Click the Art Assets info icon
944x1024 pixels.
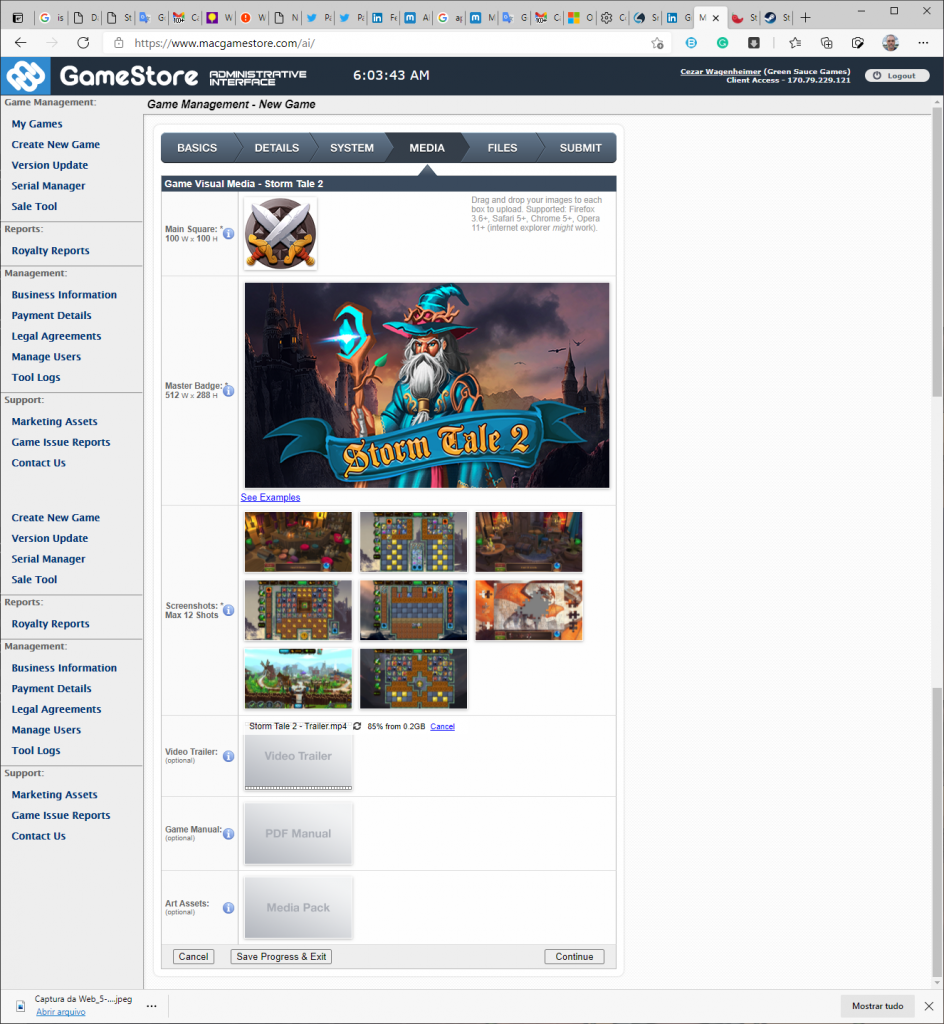tap(228, 908)
